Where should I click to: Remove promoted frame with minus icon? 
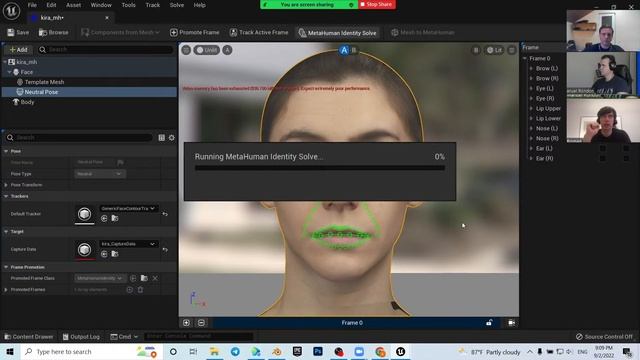coord(201,323)
